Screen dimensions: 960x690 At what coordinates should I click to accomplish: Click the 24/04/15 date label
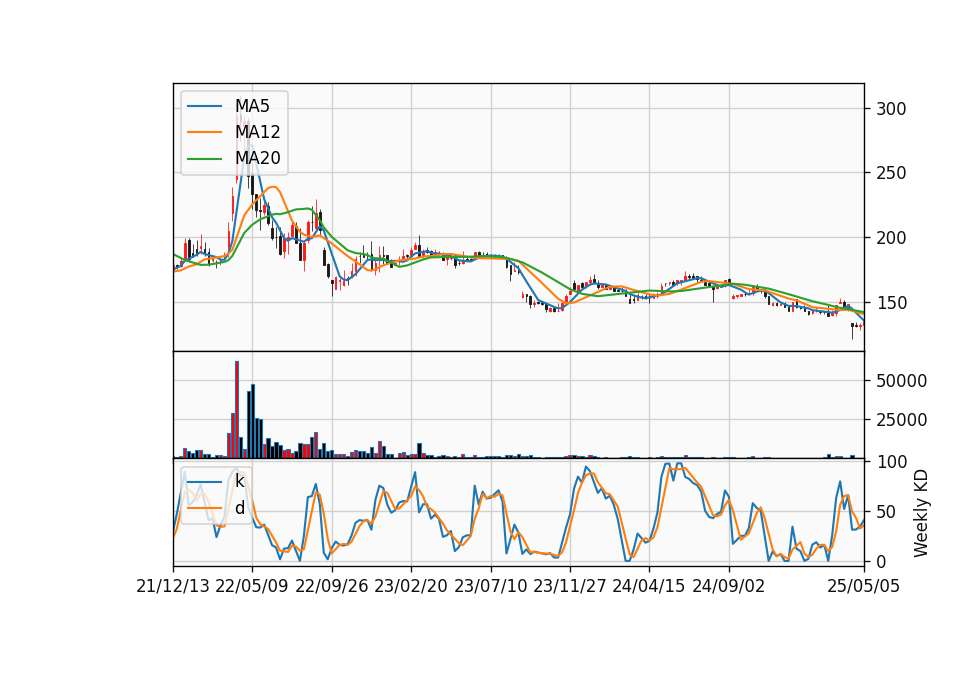(648, 586)
